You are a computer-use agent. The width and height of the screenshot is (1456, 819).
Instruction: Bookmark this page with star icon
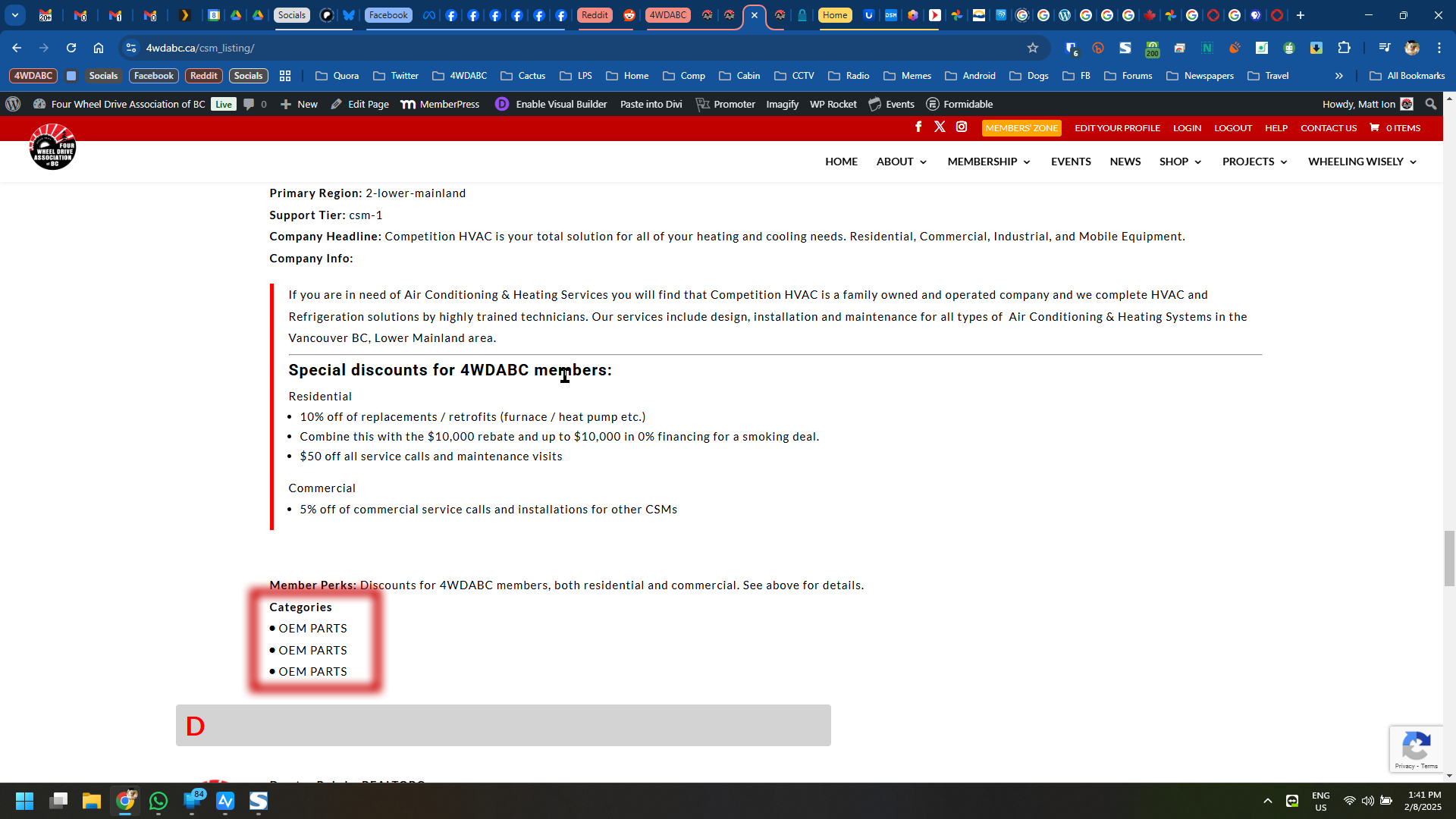(1032, 48)
